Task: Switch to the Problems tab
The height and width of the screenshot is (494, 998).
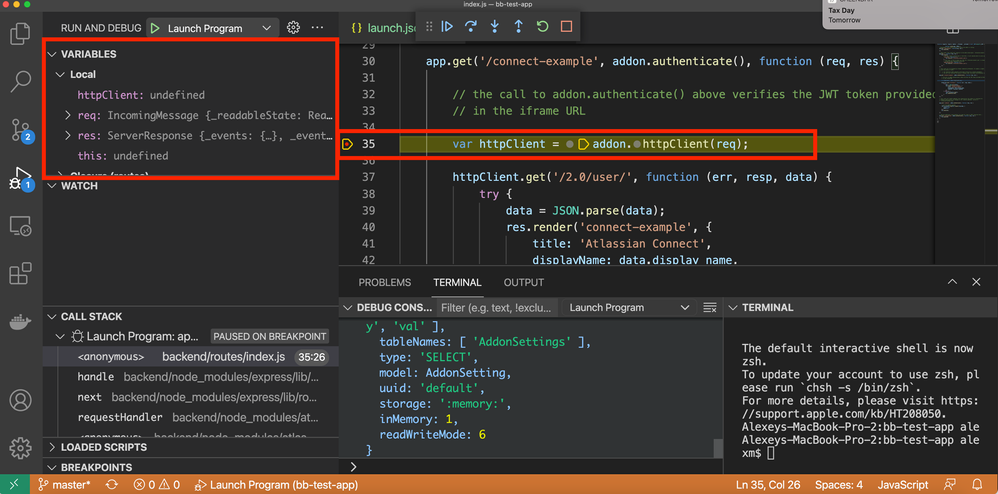Action: tap(385, 283)
